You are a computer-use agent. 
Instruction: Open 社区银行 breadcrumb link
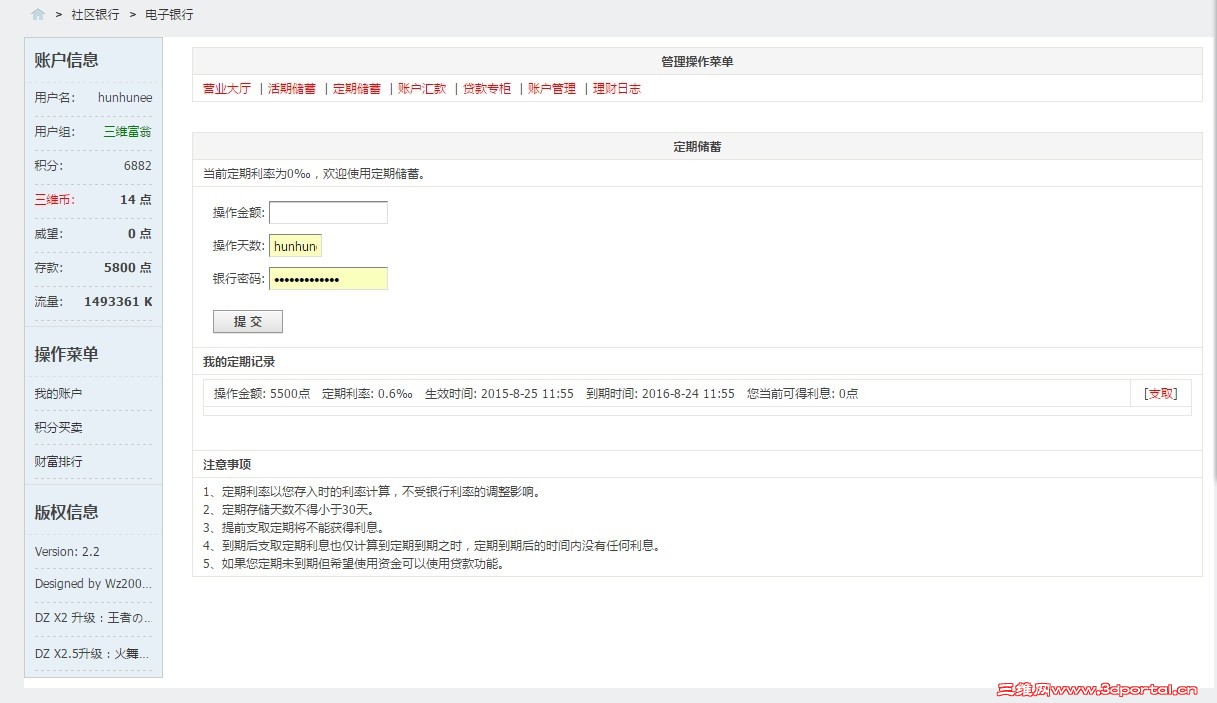pyautogui.click(x=95, y=14)
